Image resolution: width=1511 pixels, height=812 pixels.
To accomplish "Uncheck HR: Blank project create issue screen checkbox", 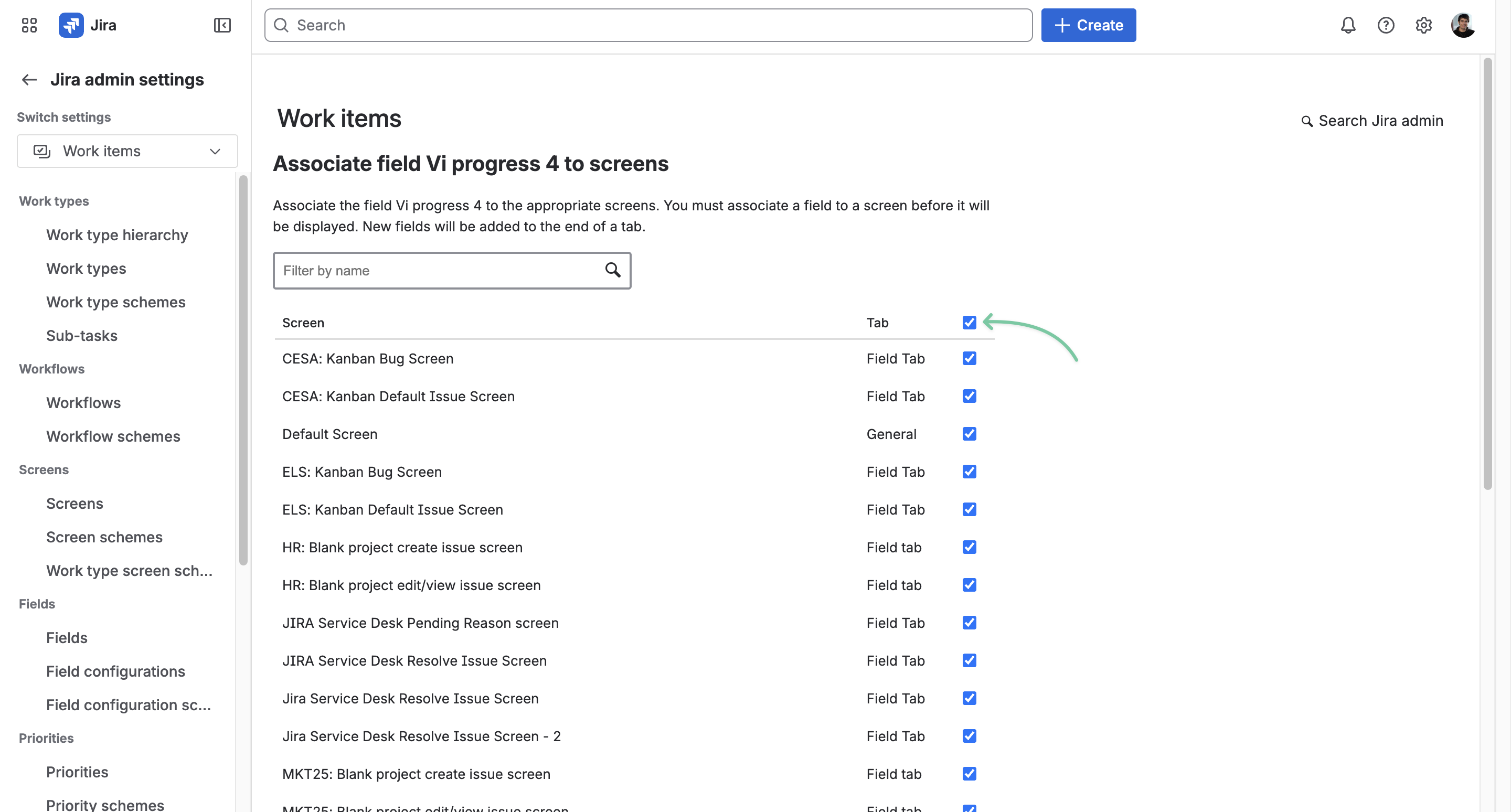I will [x=969, y=547].
